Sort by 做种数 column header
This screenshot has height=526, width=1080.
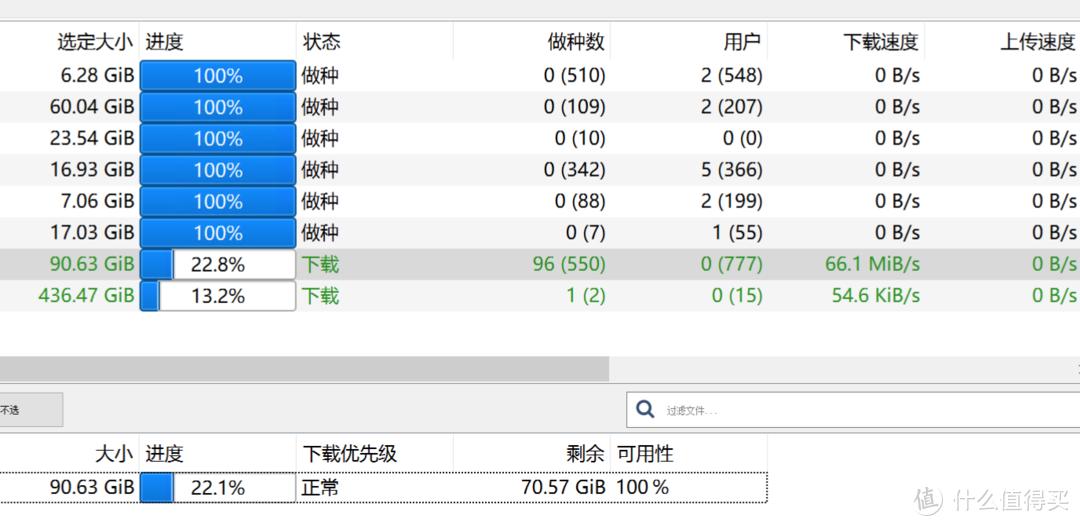point(575,42)
